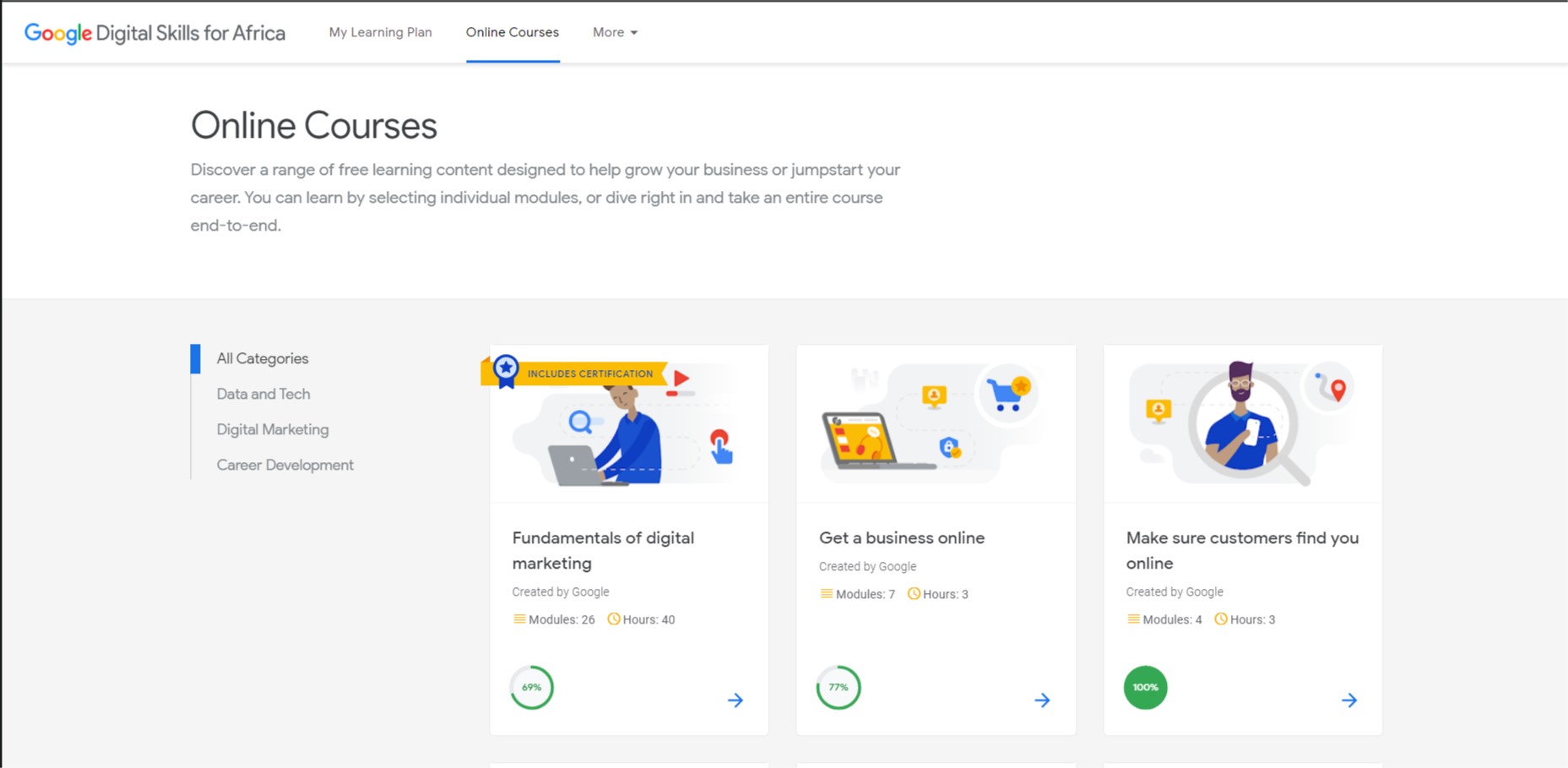Click the 69% progress circle
This screenshot has height=768, width=1568.
[x=532, y=688]
